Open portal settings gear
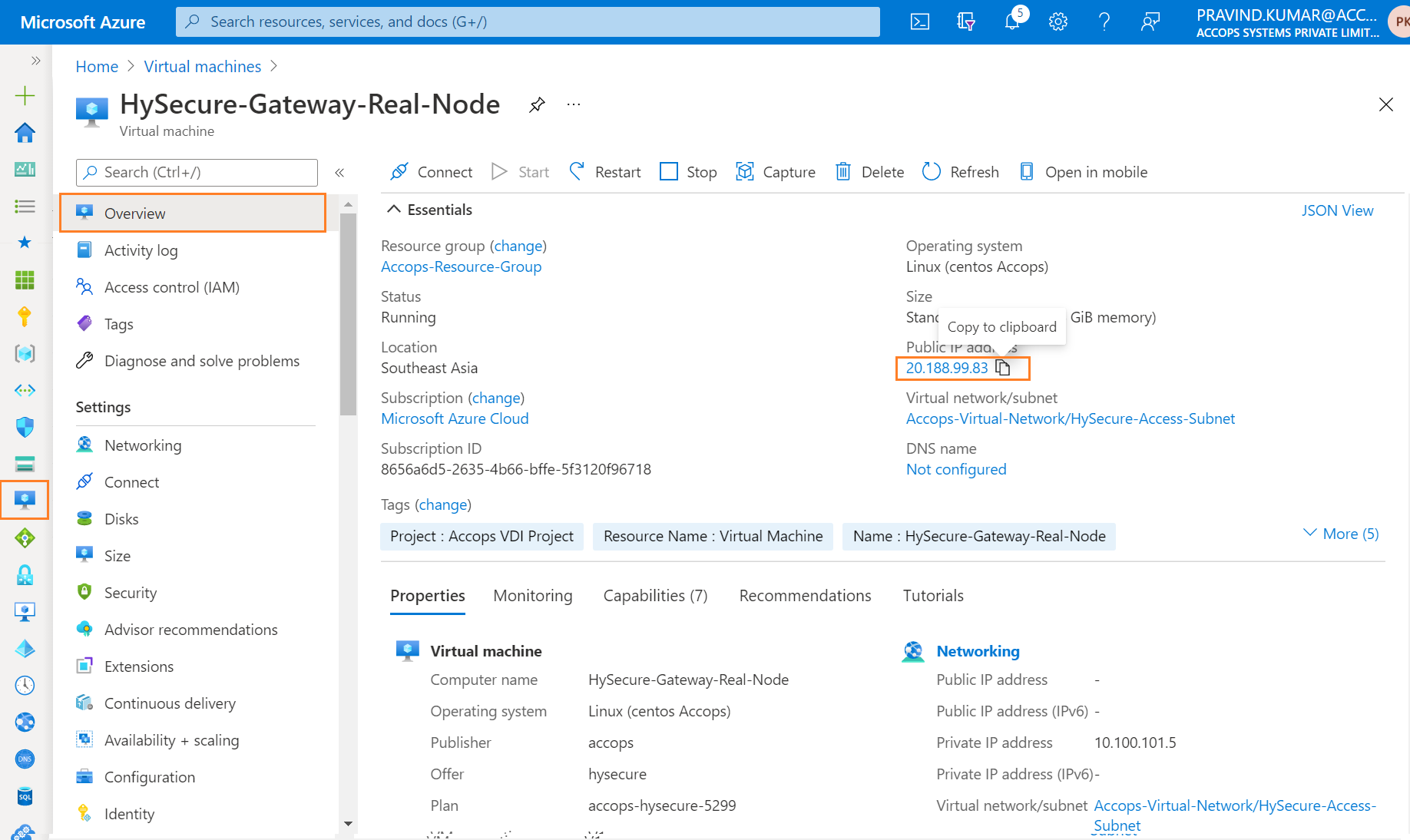 point(1058,21)
